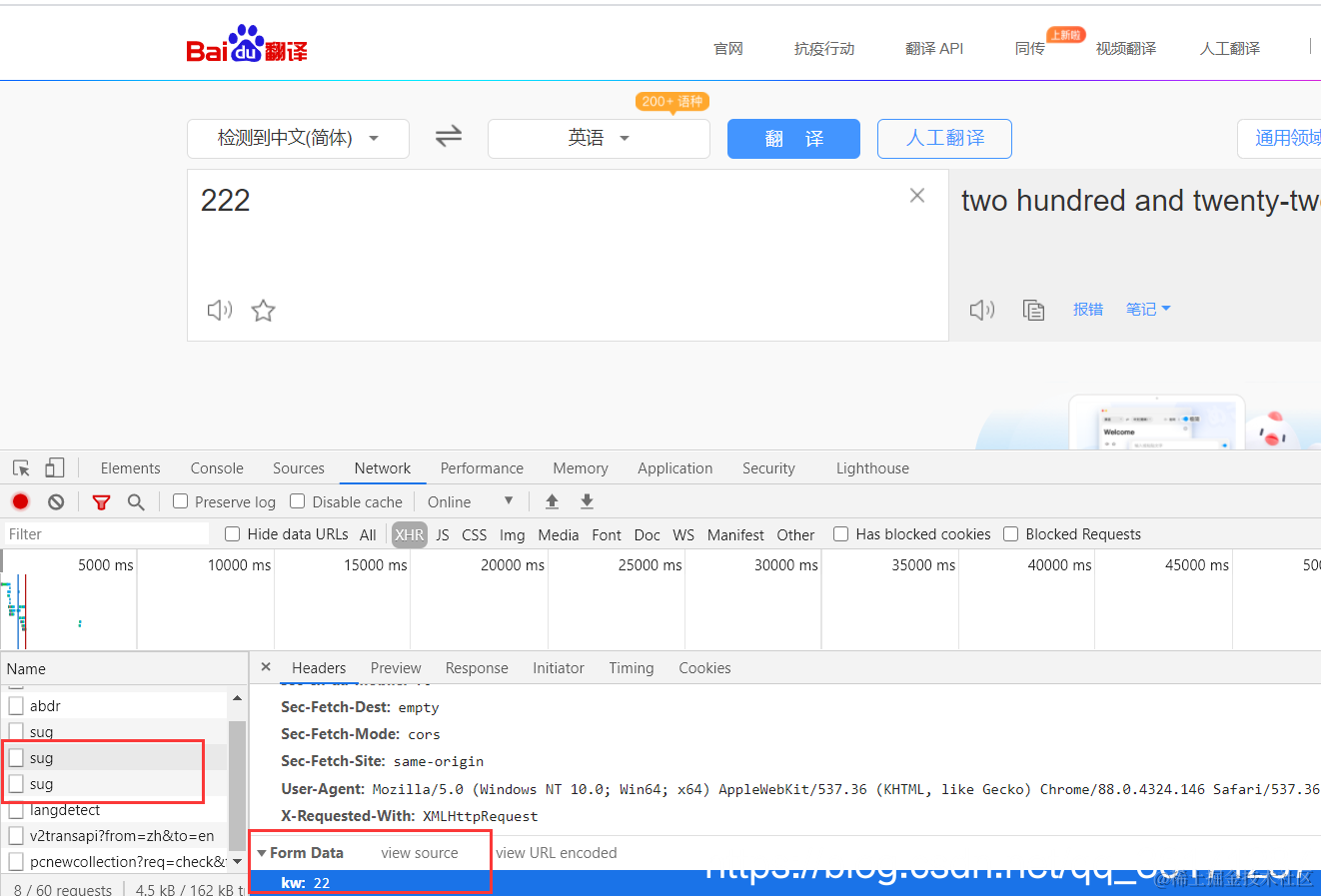Close the request details pane
The image size is (1321, 896).
[x=266, y=666]
